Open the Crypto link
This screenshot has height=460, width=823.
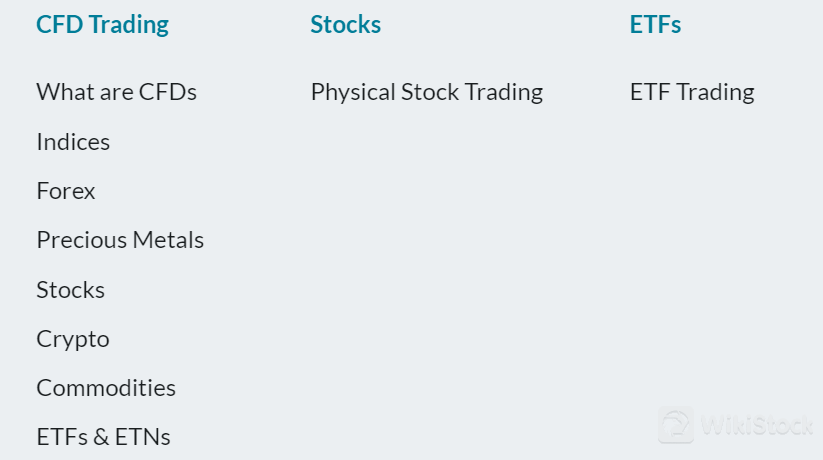click(72, 340)
